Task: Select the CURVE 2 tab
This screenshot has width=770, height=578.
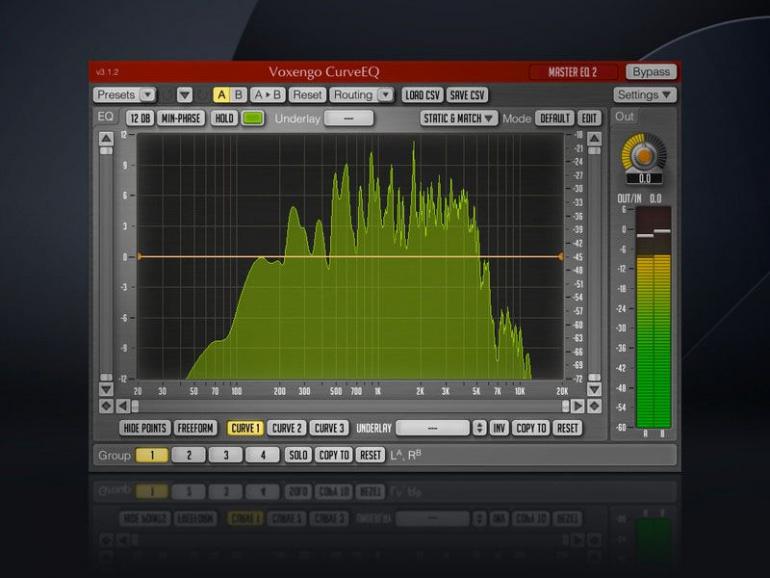Action: pos(287,428)
